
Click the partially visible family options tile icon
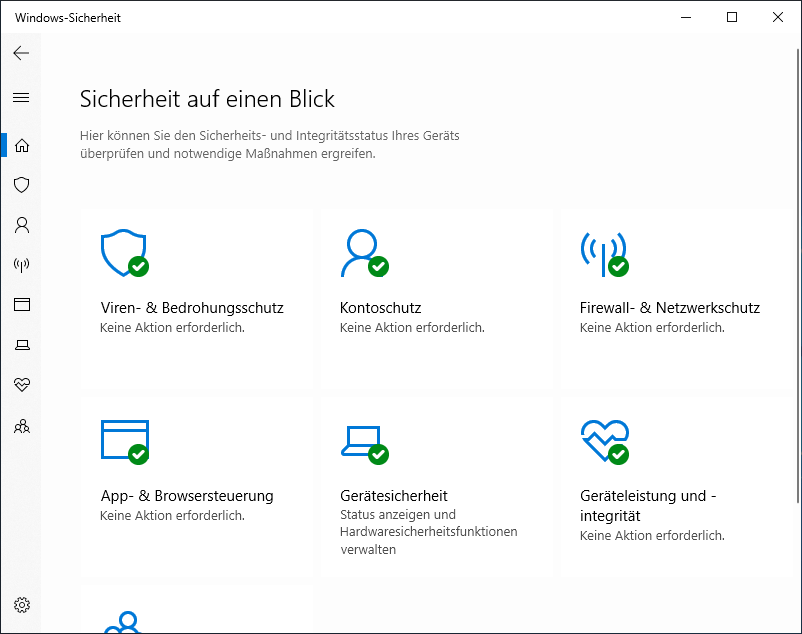124,621
